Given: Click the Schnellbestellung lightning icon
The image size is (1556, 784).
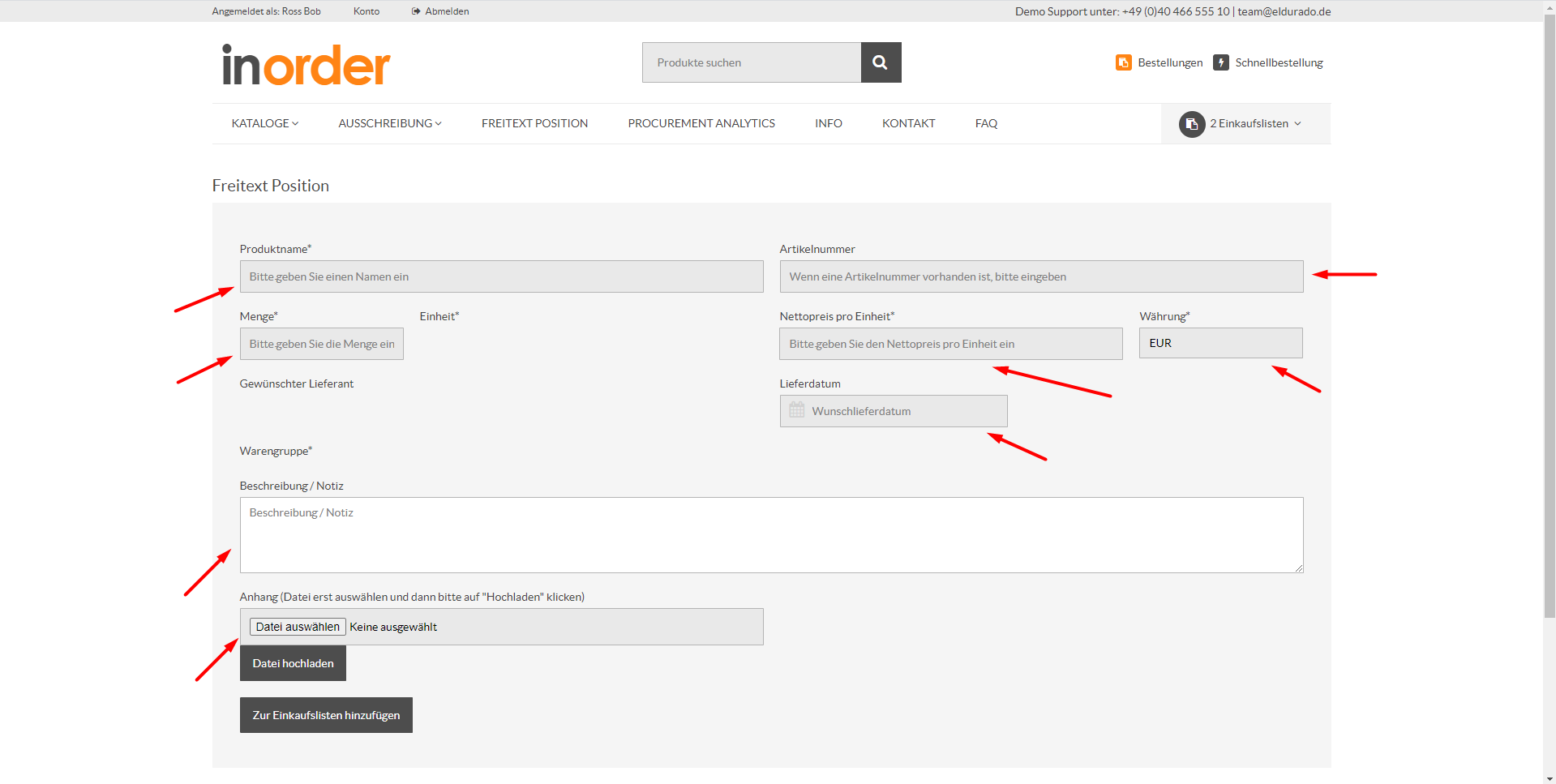Looking at the screenshot, I should [x=1220, y=62].
